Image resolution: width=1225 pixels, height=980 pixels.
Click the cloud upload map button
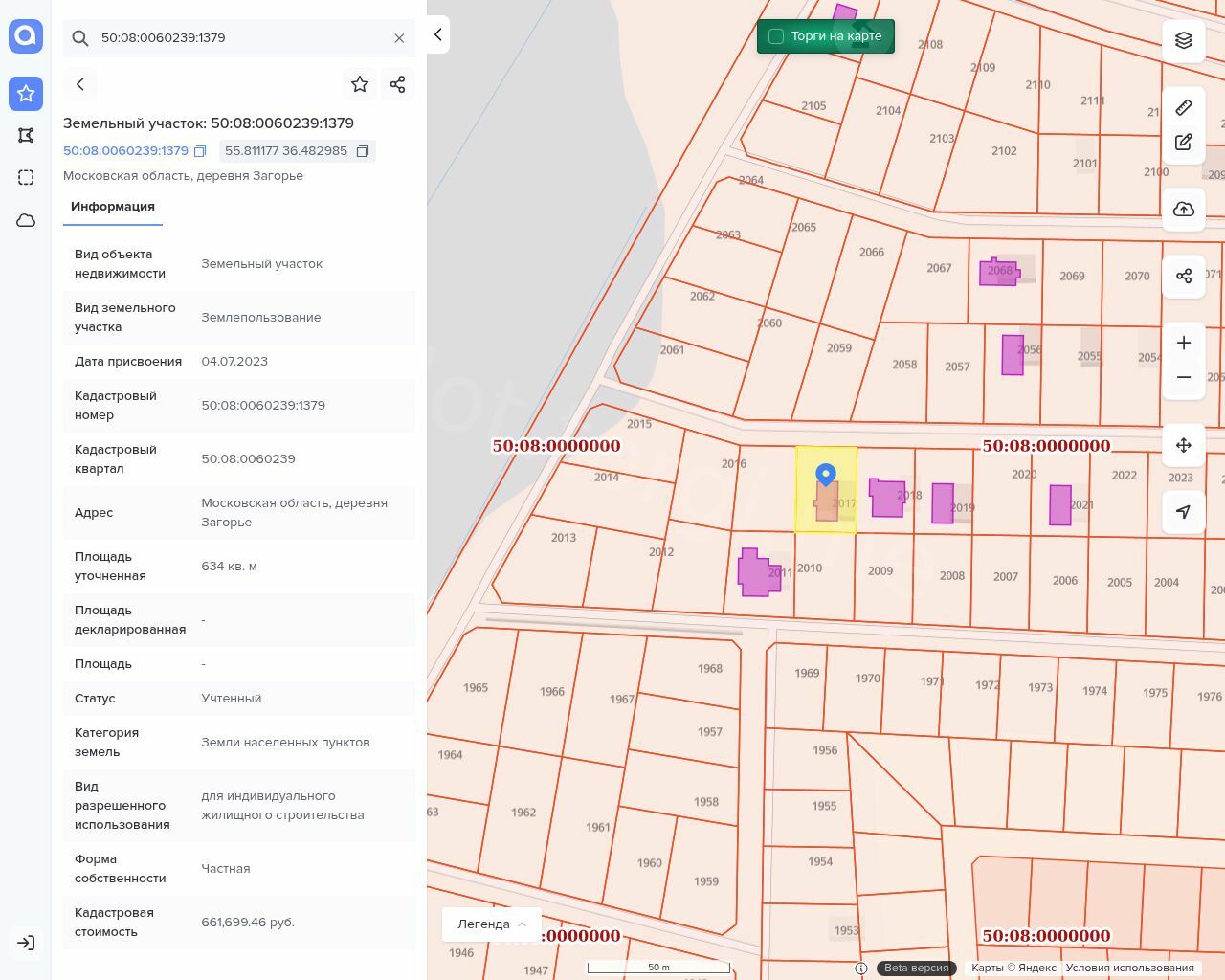1184,210
